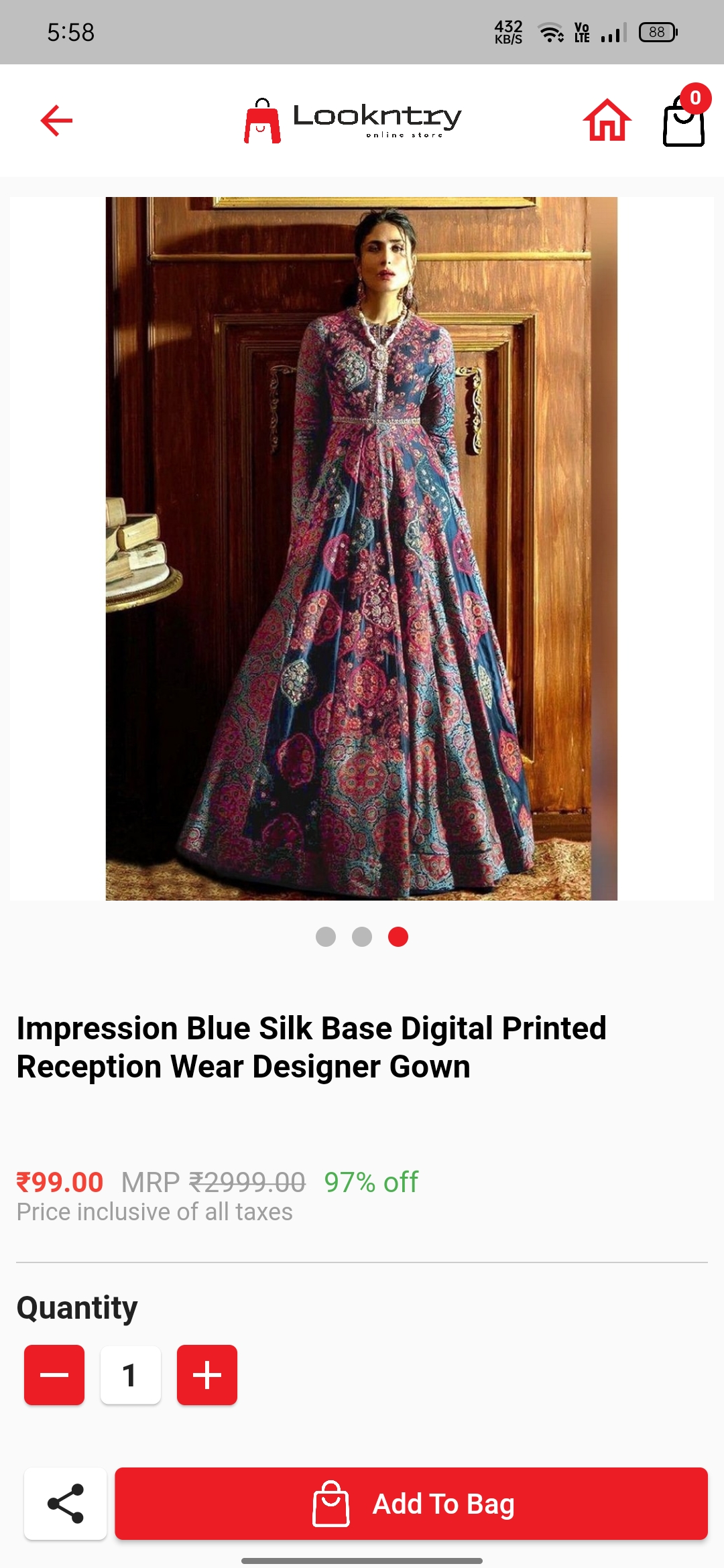Decrease quantity with minus button
The image size is (724, 1568).
tap(54, 1374)
